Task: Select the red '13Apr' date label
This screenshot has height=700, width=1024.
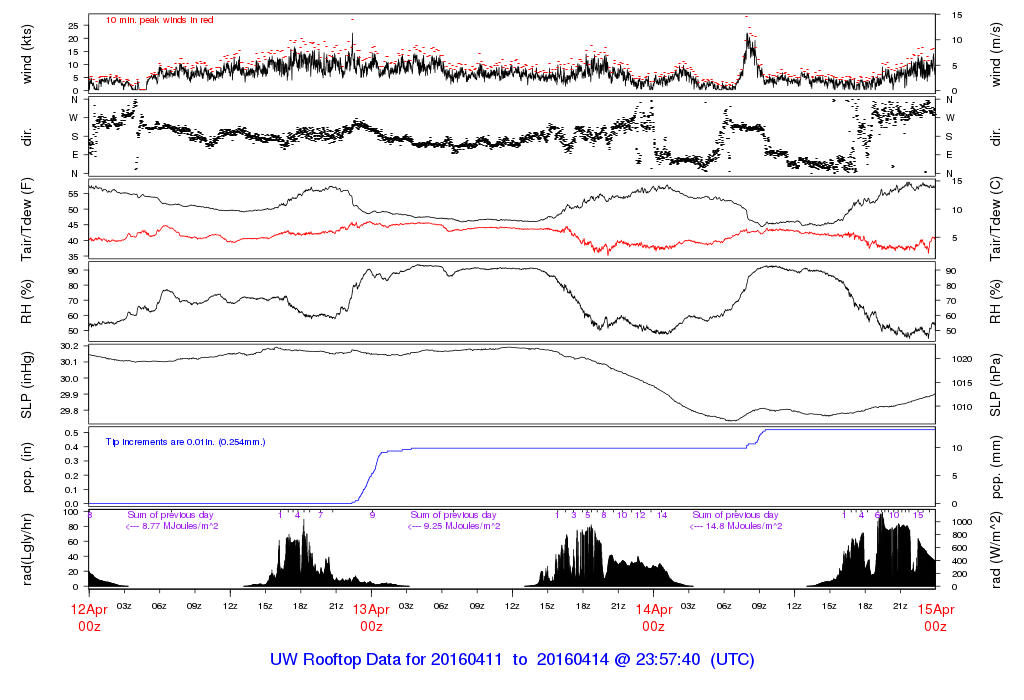Action: [371, 609]
